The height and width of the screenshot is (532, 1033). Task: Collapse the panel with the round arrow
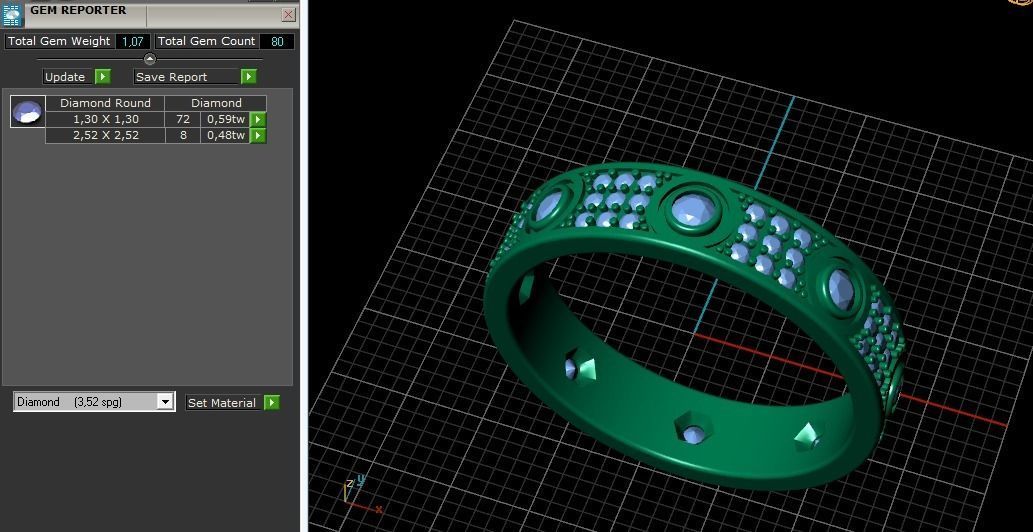click(x=150, y=59)
